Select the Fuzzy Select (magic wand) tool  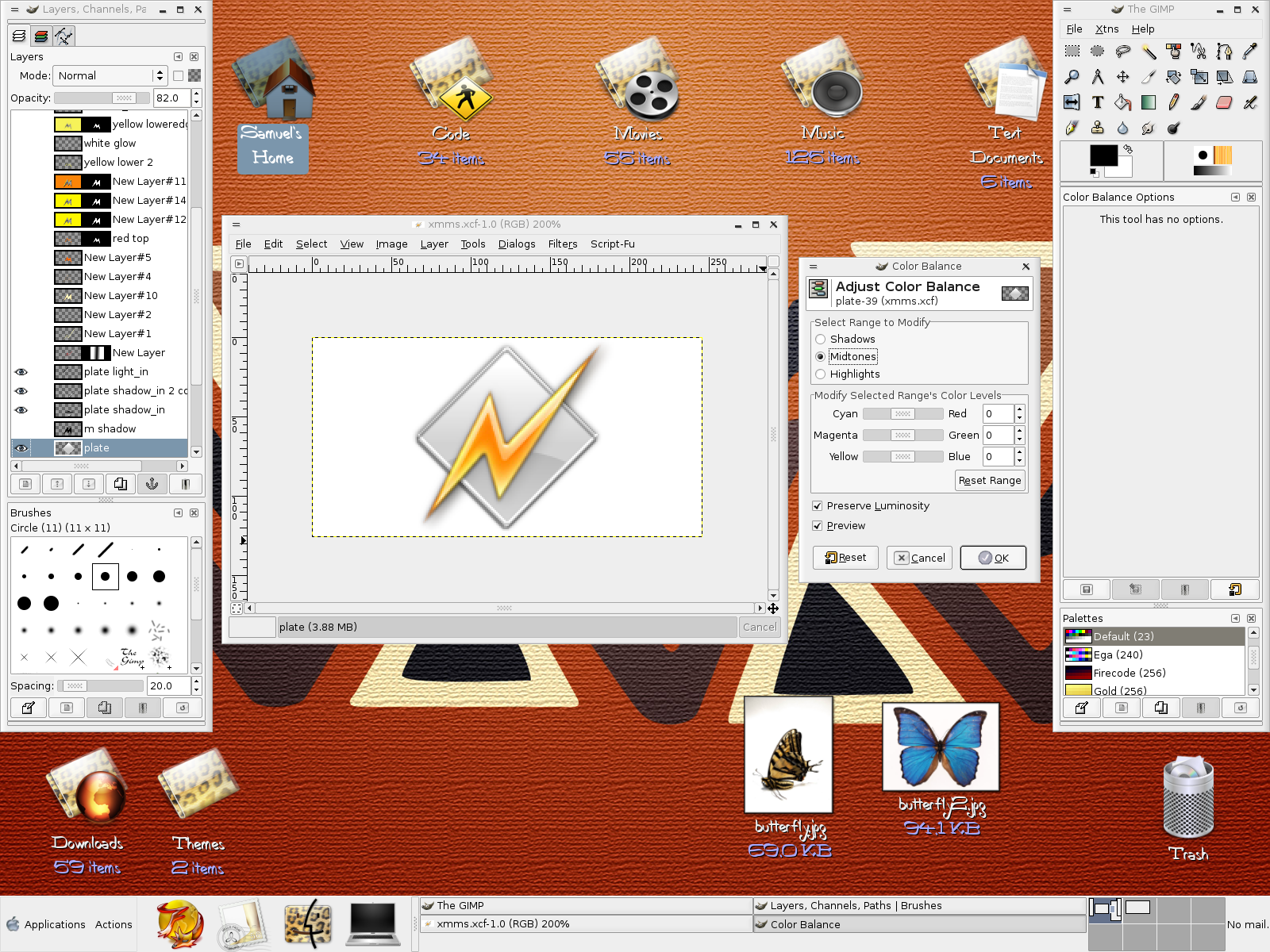click(x=1148, y=51)
